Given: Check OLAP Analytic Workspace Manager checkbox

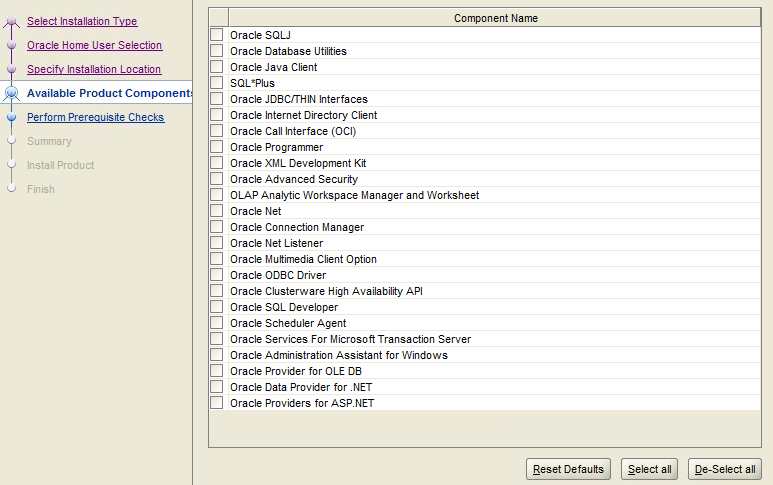Looking at the screenshot, I should [x=216, y=195].
